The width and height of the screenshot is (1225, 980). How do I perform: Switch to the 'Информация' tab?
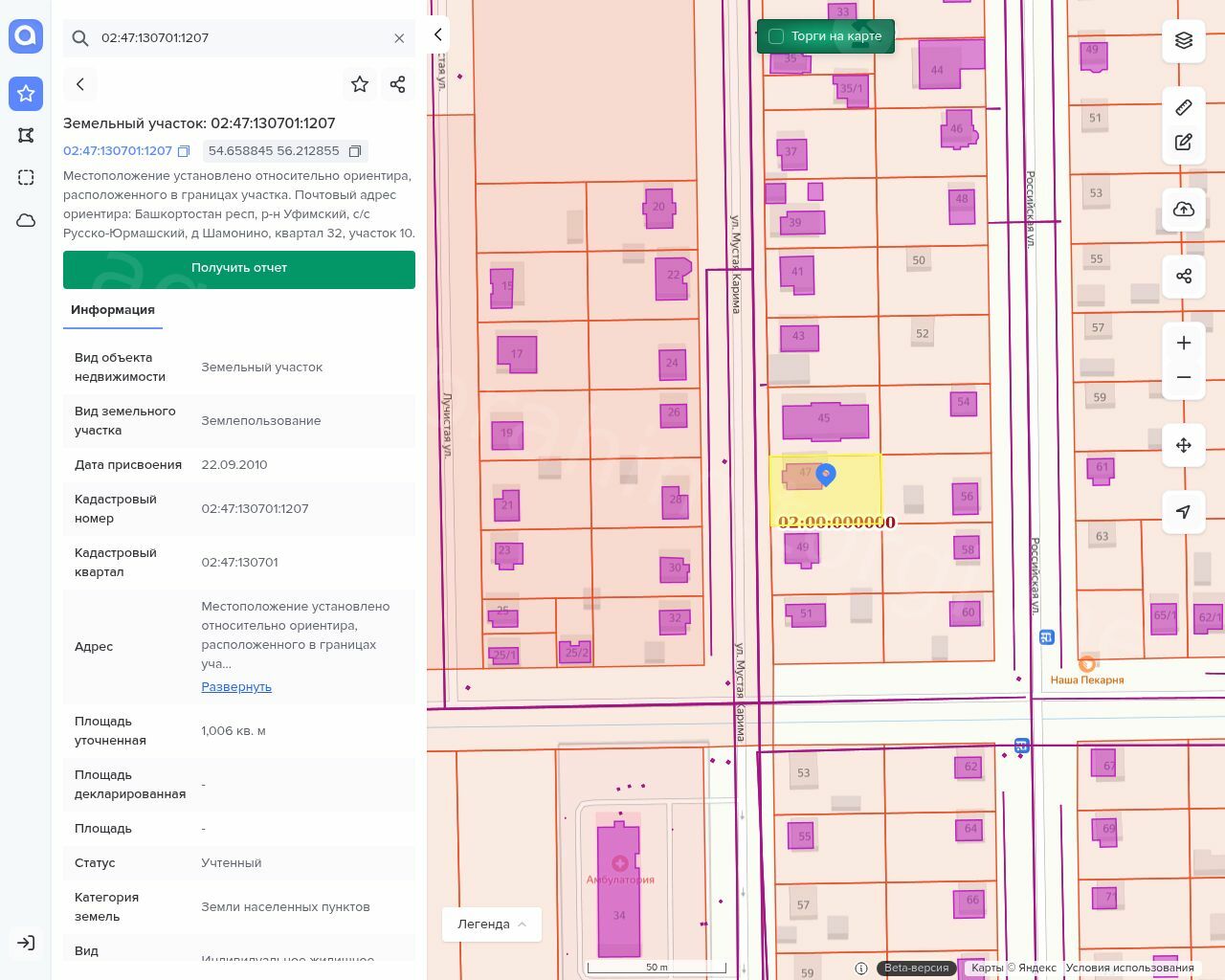coord(113,310)
